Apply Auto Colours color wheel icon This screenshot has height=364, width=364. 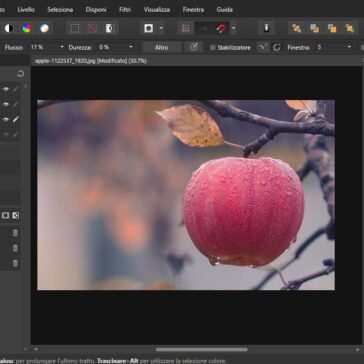27,28
